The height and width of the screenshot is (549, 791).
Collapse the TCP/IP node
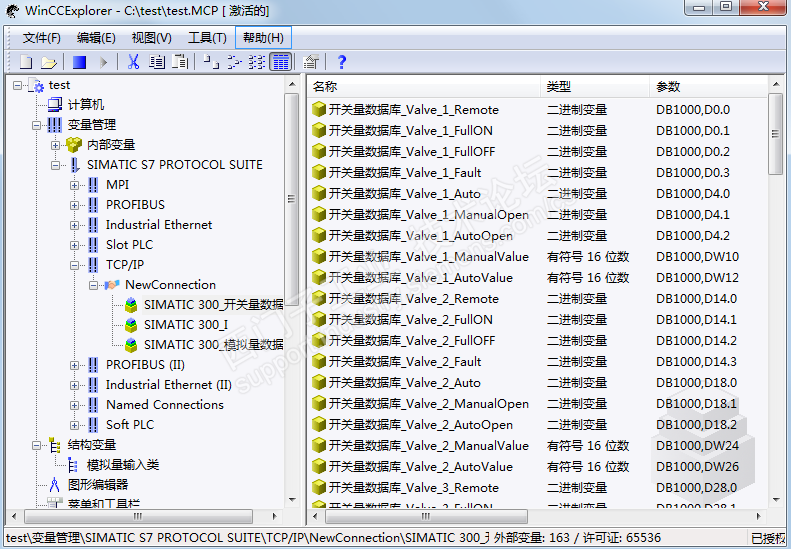tap(74, 265)
